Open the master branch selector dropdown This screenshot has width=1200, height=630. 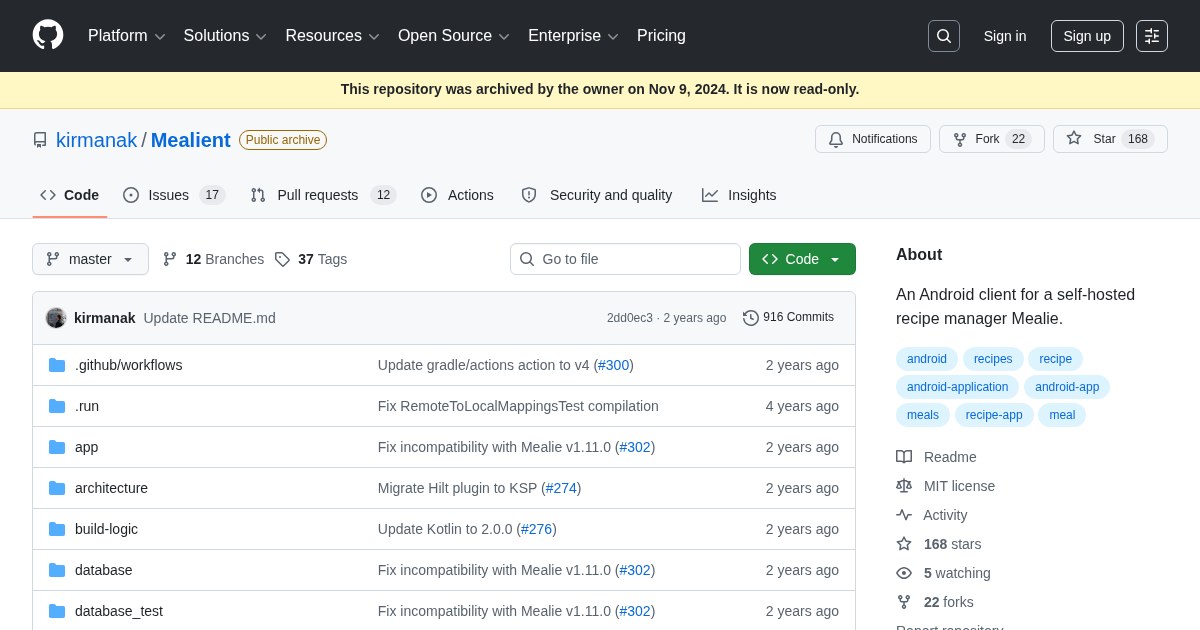90,259
